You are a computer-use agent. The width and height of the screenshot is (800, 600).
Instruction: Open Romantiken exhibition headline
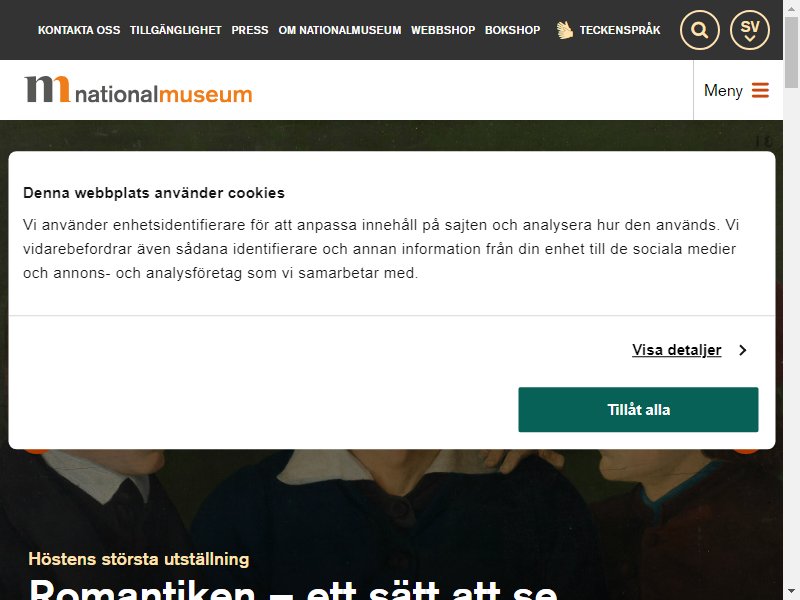(x=293, y=589)
